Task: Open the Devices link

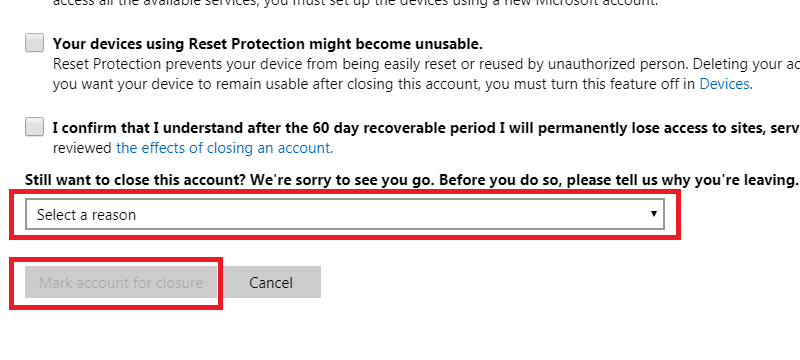Action: point(724,84)
